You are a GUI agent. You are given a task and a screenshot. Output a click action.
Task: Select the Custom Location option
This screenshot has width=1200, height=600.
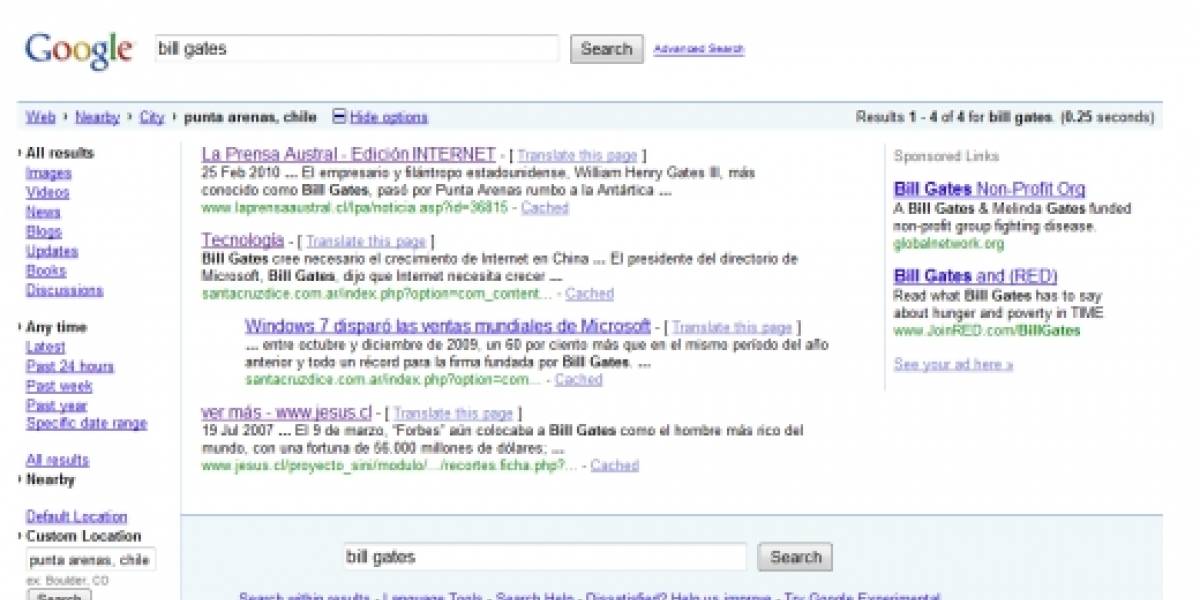(x=84, y=536)
